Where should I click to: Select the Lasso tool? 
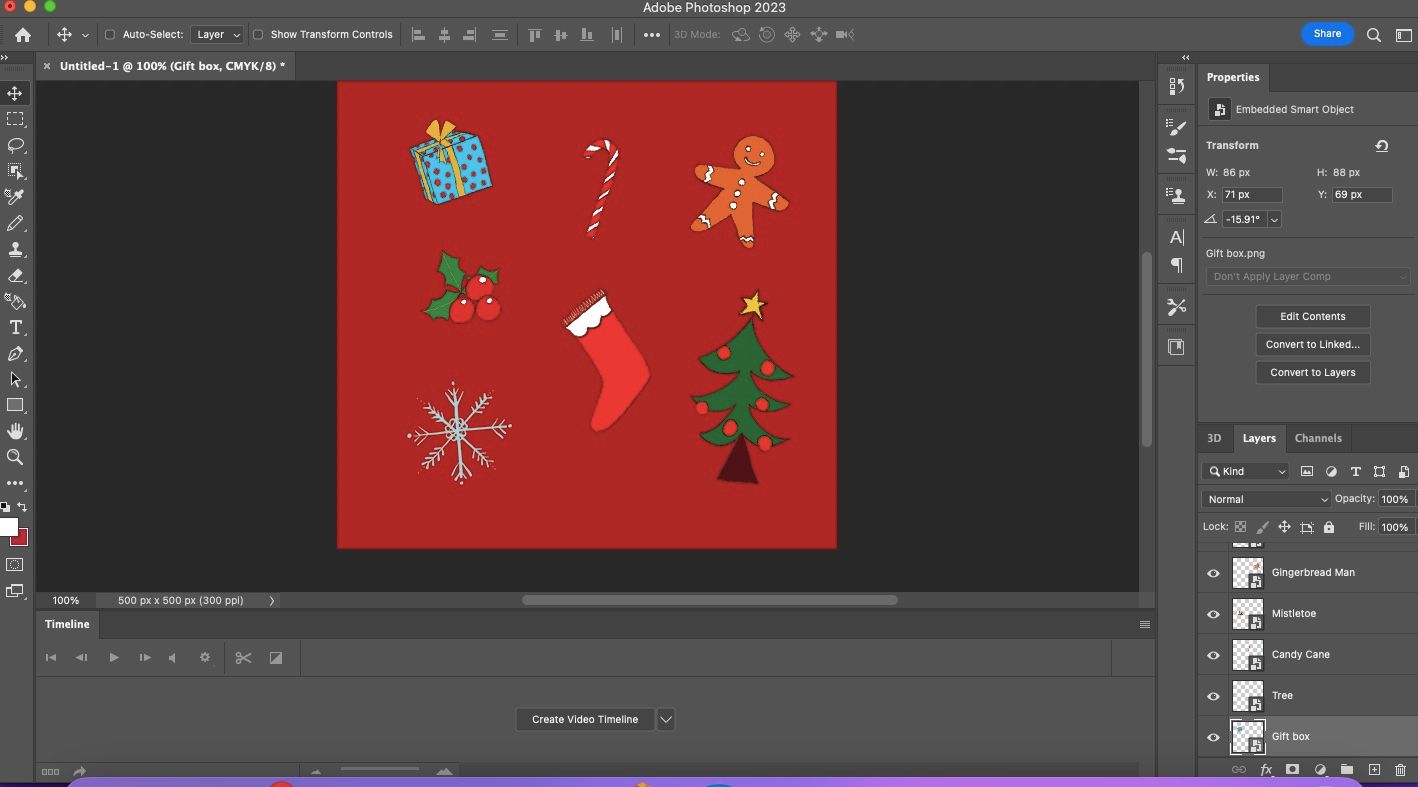coord(15,145)
